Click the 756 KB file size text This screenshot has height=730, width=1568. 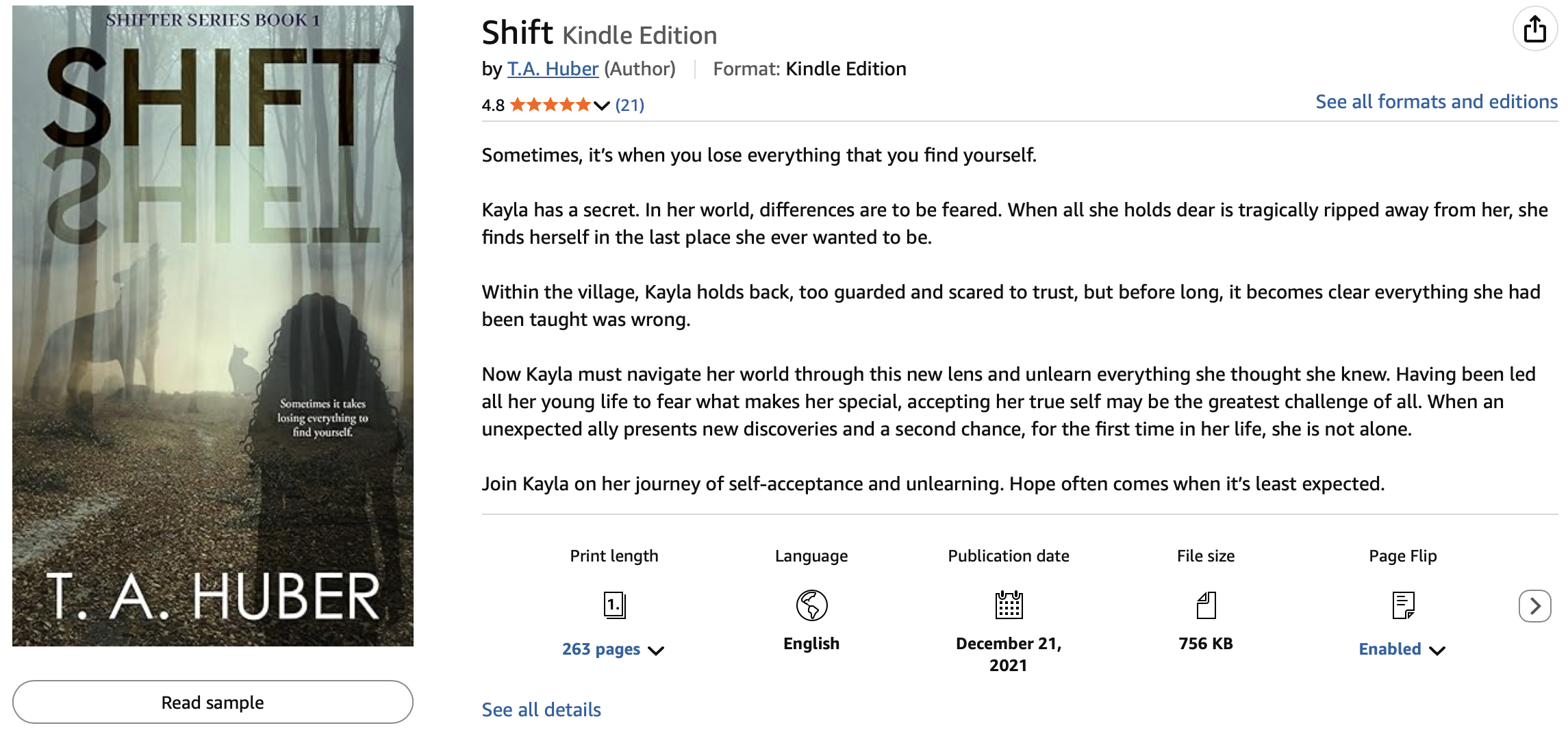pyautogui.click(x=1206, y=644)
